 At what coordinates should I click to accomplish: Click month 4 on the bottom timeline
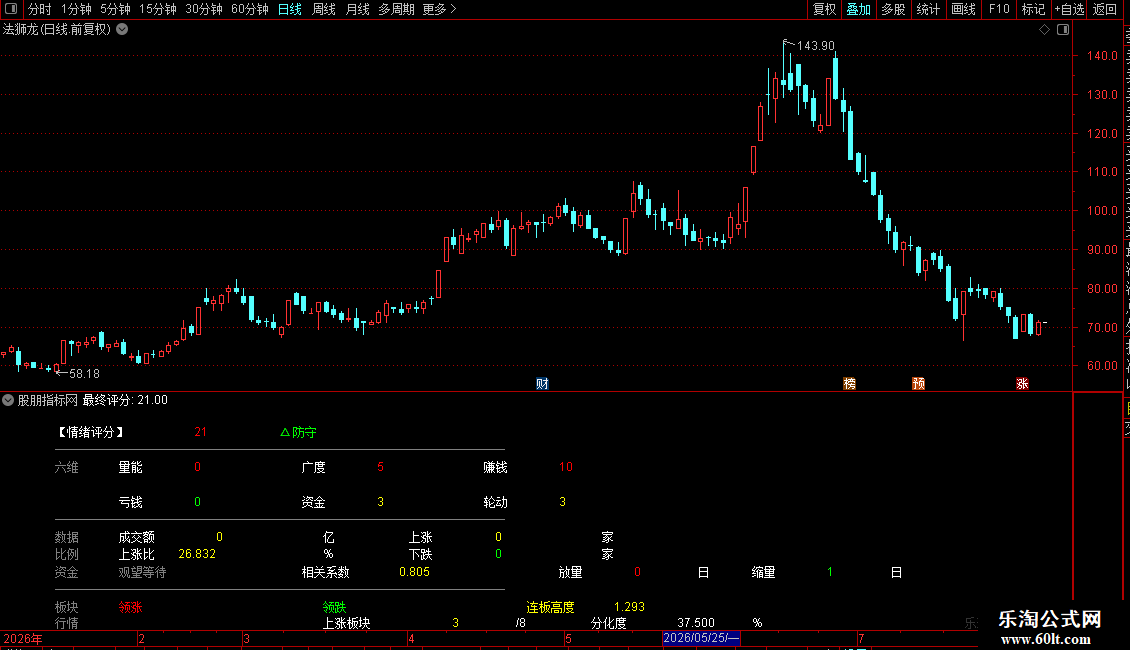(411, 638)
